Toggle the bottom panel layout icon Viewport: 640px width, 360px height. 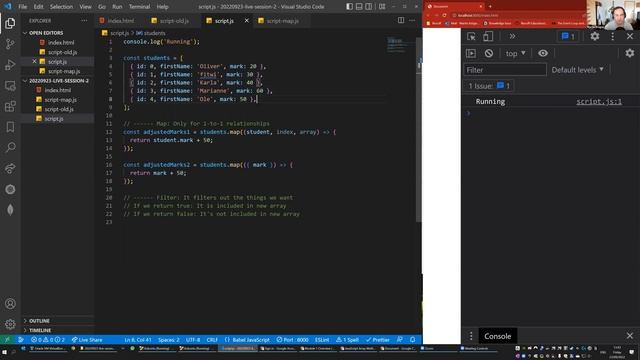[x=359, y=7]
